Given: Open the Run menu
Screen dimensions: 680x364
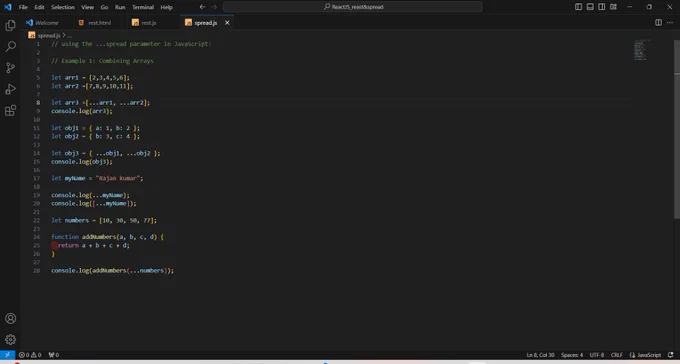Looking at the screenshot, I should pyautogui.click(x=120, y=7).
